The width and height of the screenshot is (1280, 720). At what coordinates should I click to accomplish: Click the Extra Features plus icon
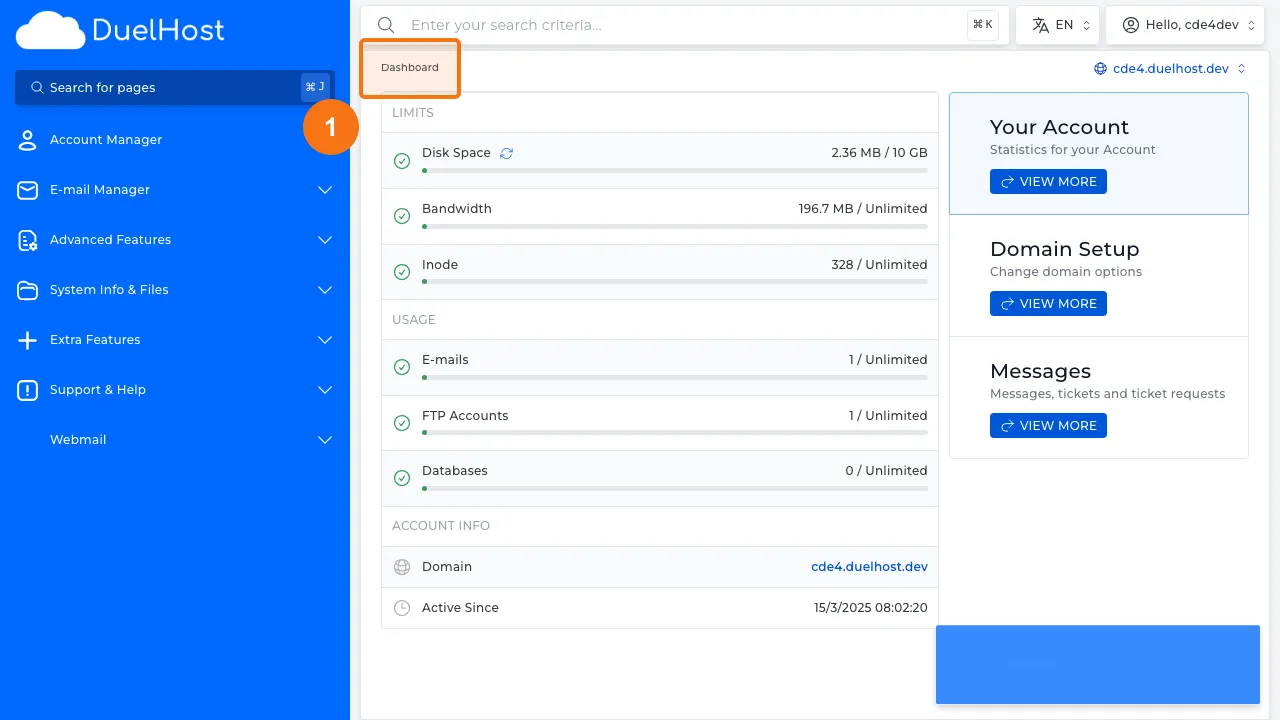[27, 340]
